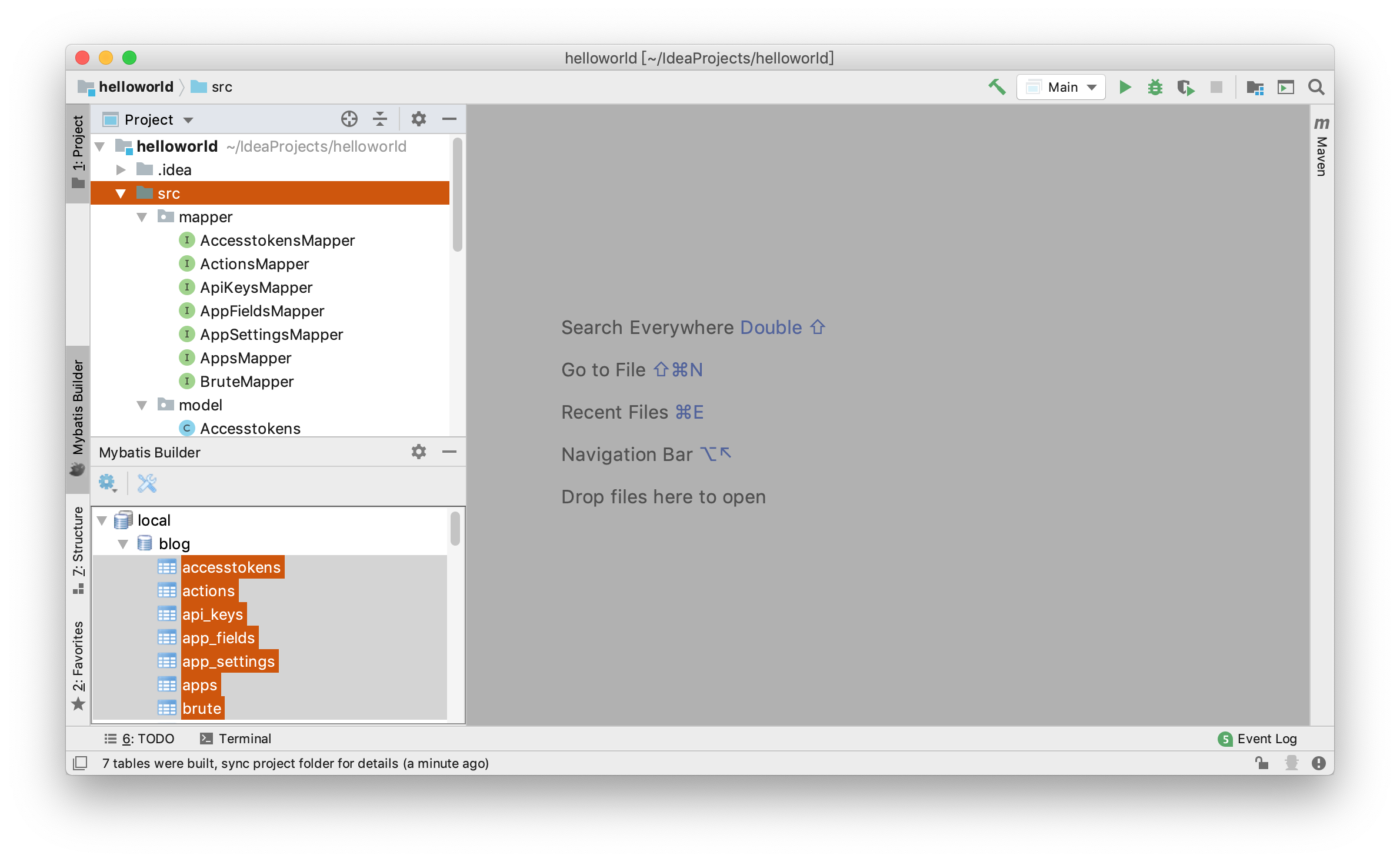Collapse the mapper package

point(142,217)
